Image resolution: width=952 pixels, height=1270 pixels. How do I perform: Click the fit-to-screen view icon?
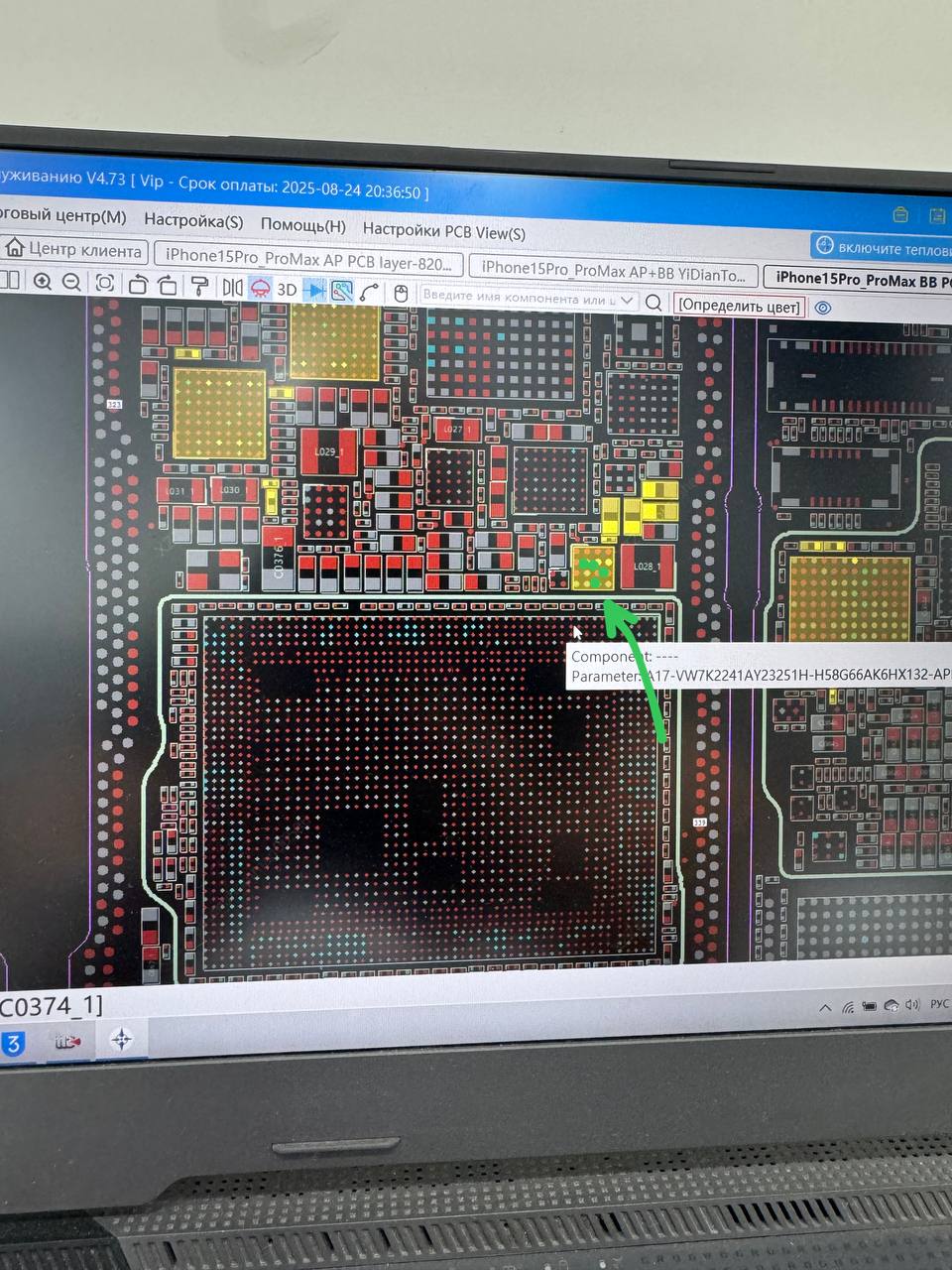104,284
